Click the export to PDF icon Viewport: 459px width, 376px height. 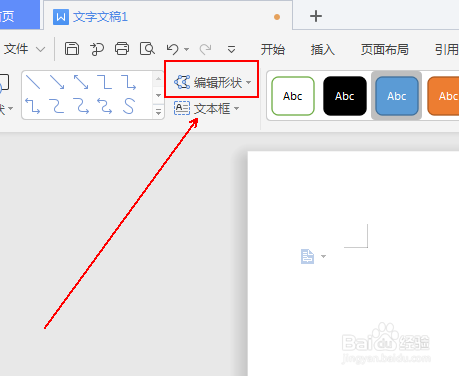click(x=97, y=49)
